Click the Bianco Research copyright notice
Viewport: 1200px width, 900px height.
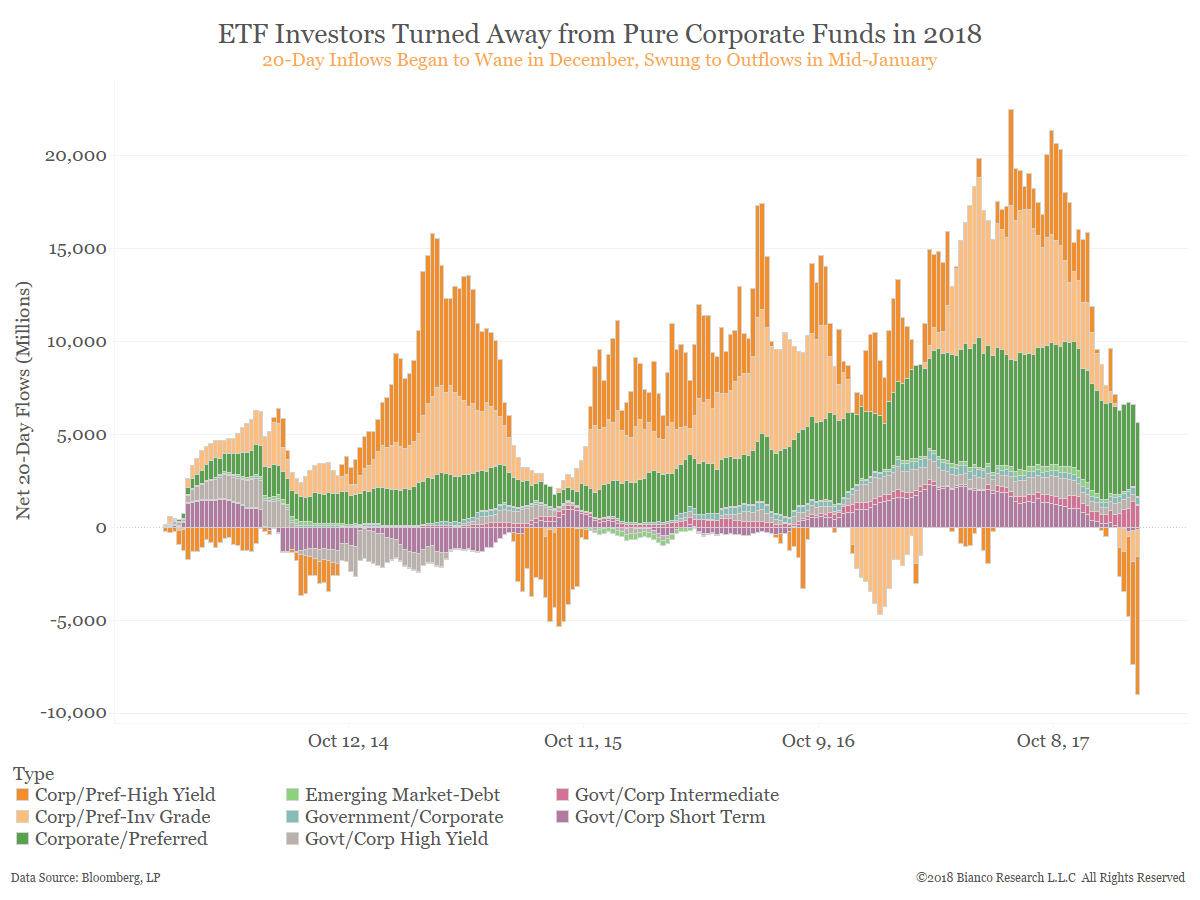1050,878
